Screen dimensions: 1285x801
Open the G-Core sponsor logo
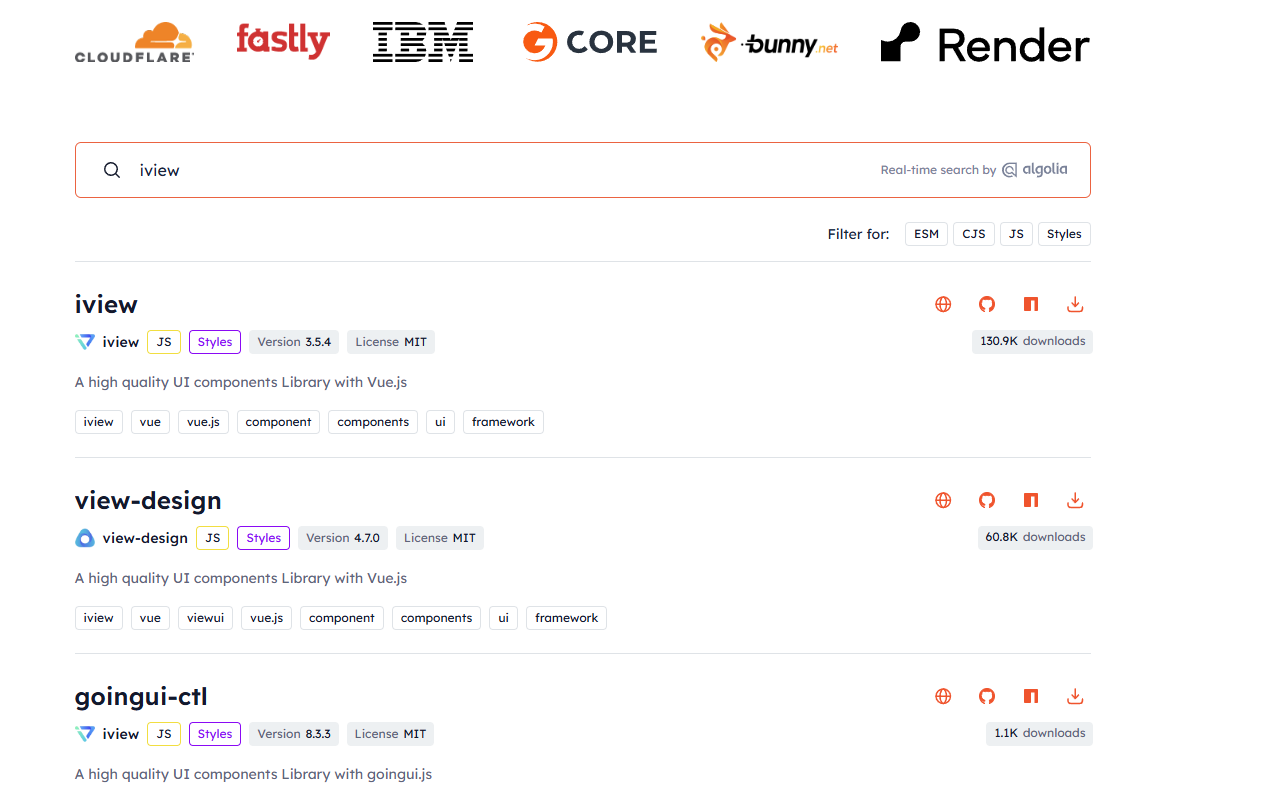coord(590,42)
